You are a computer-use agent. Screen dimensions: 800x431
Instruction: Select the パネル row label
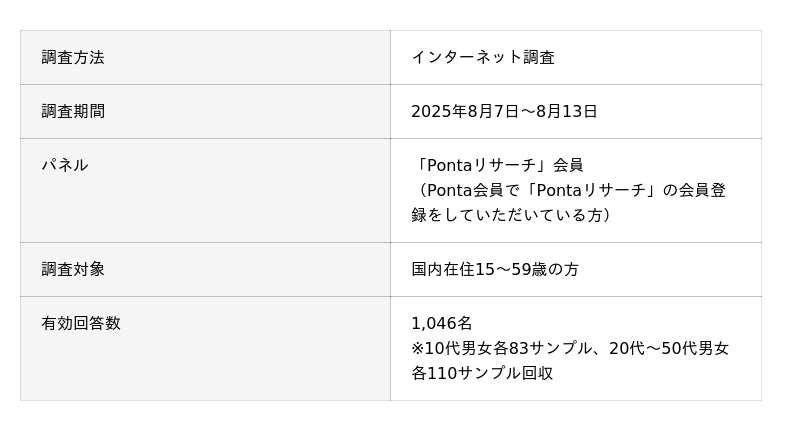[65, 166]
